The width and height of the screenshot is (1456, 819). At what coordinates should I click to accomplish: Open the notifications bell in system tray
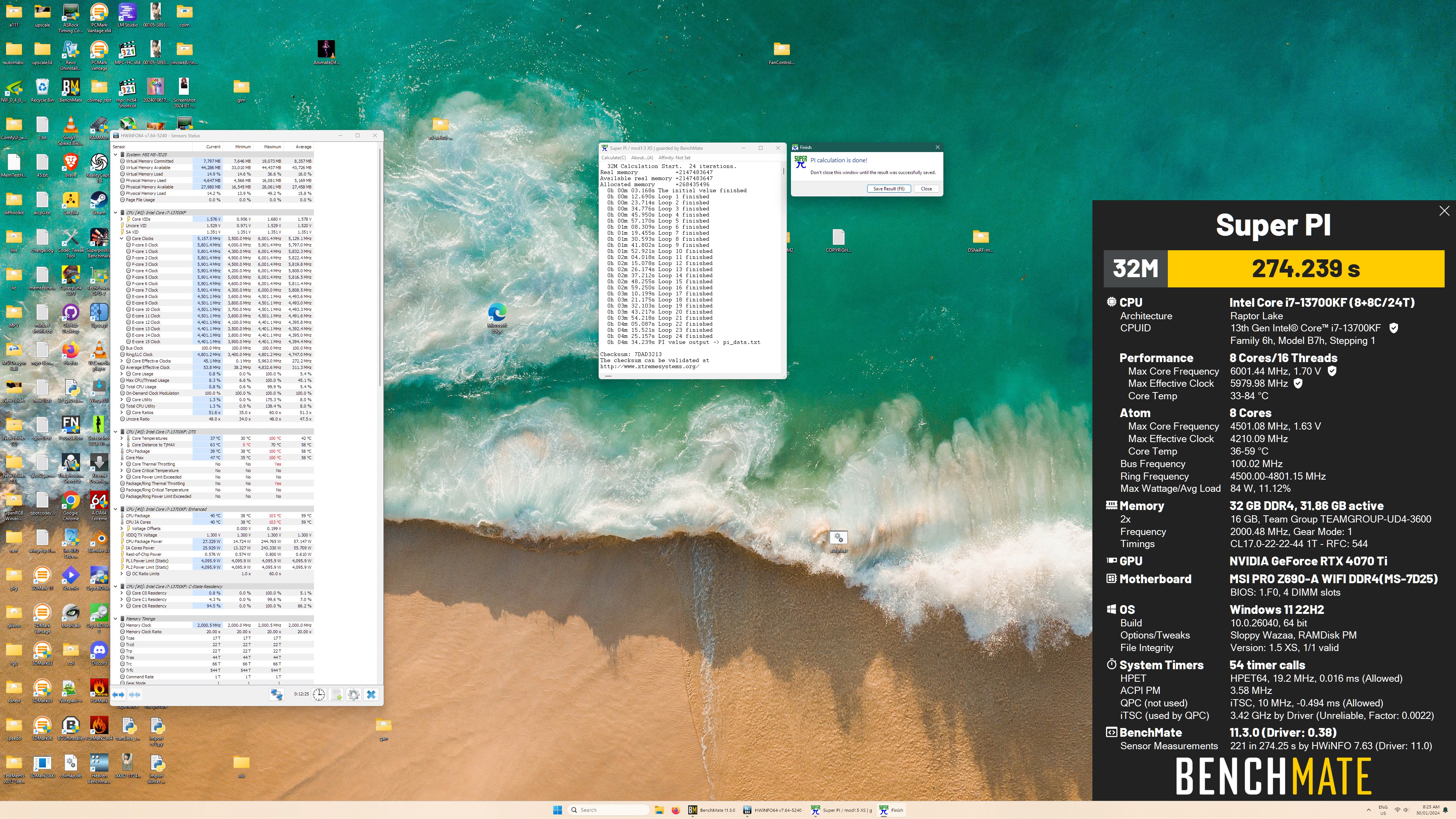(x=1445, y=810)
